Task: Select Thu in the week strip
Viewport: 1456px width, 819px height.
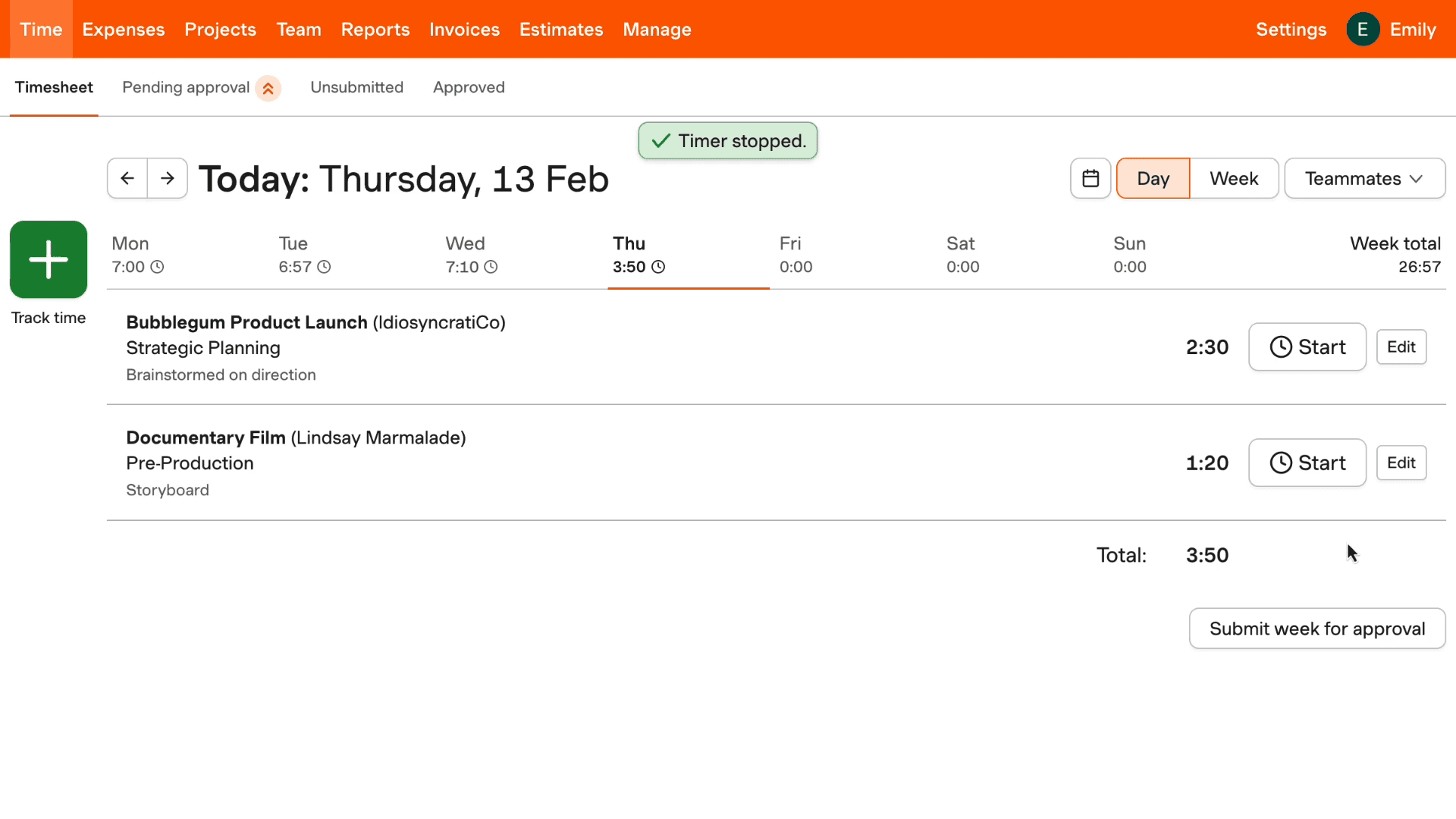Action: (x=689, y=255)
